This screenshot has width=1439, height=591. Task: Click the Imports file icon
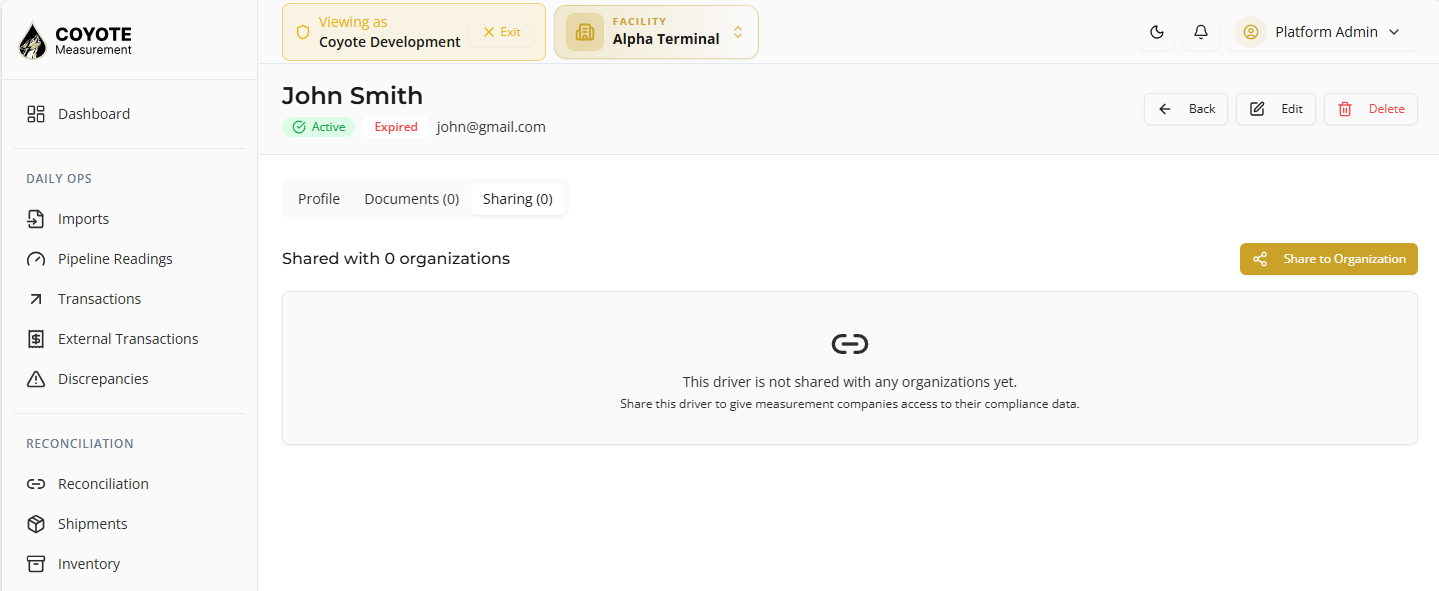pos(36,219)
